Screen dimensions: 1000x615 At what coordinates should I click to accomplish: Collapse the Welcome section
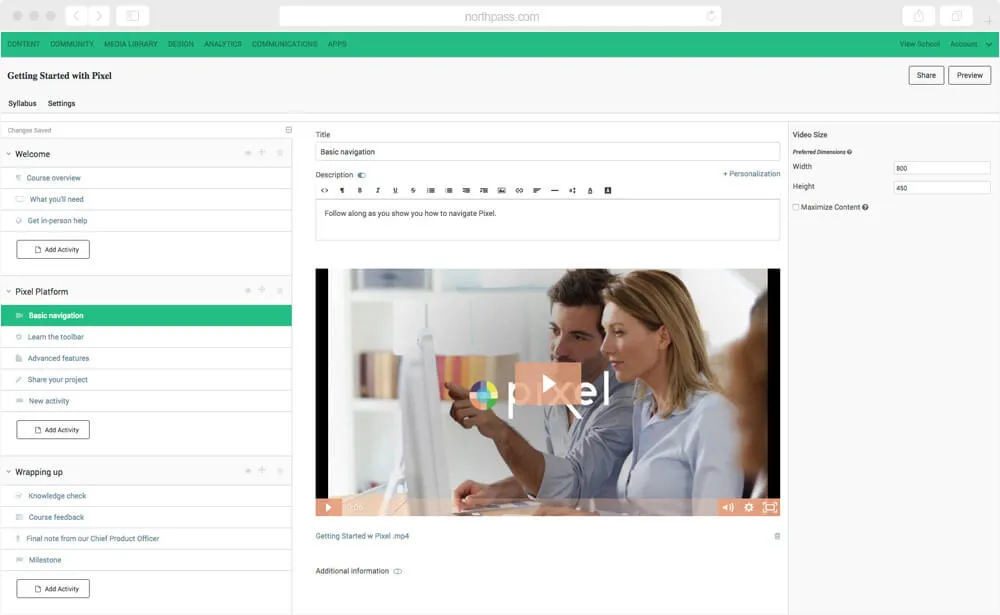[x=8, y=154]
